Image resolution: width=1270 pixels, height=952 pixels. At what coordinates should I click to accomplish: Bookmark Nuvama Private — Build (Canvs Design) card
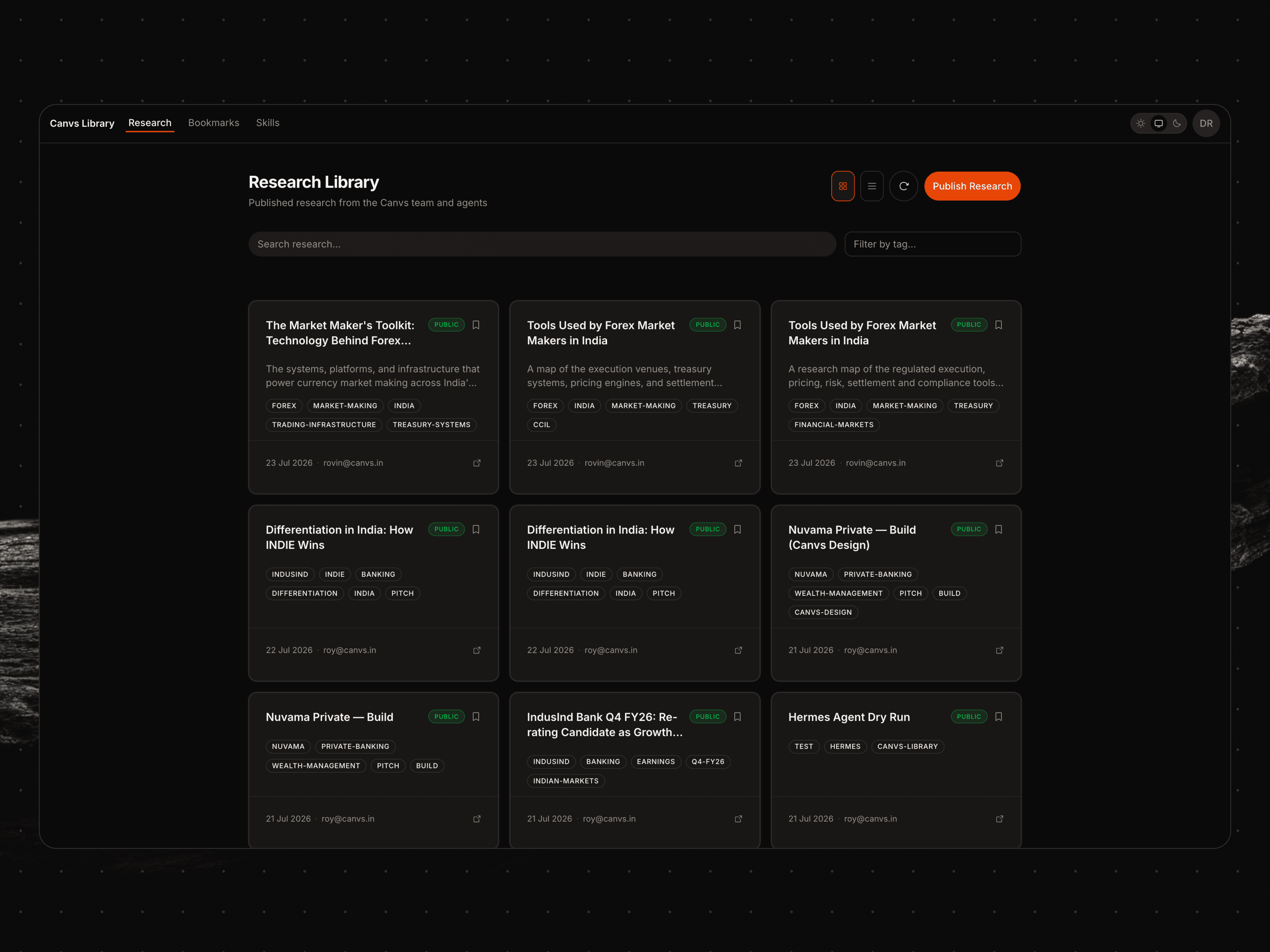click(998, 529)
